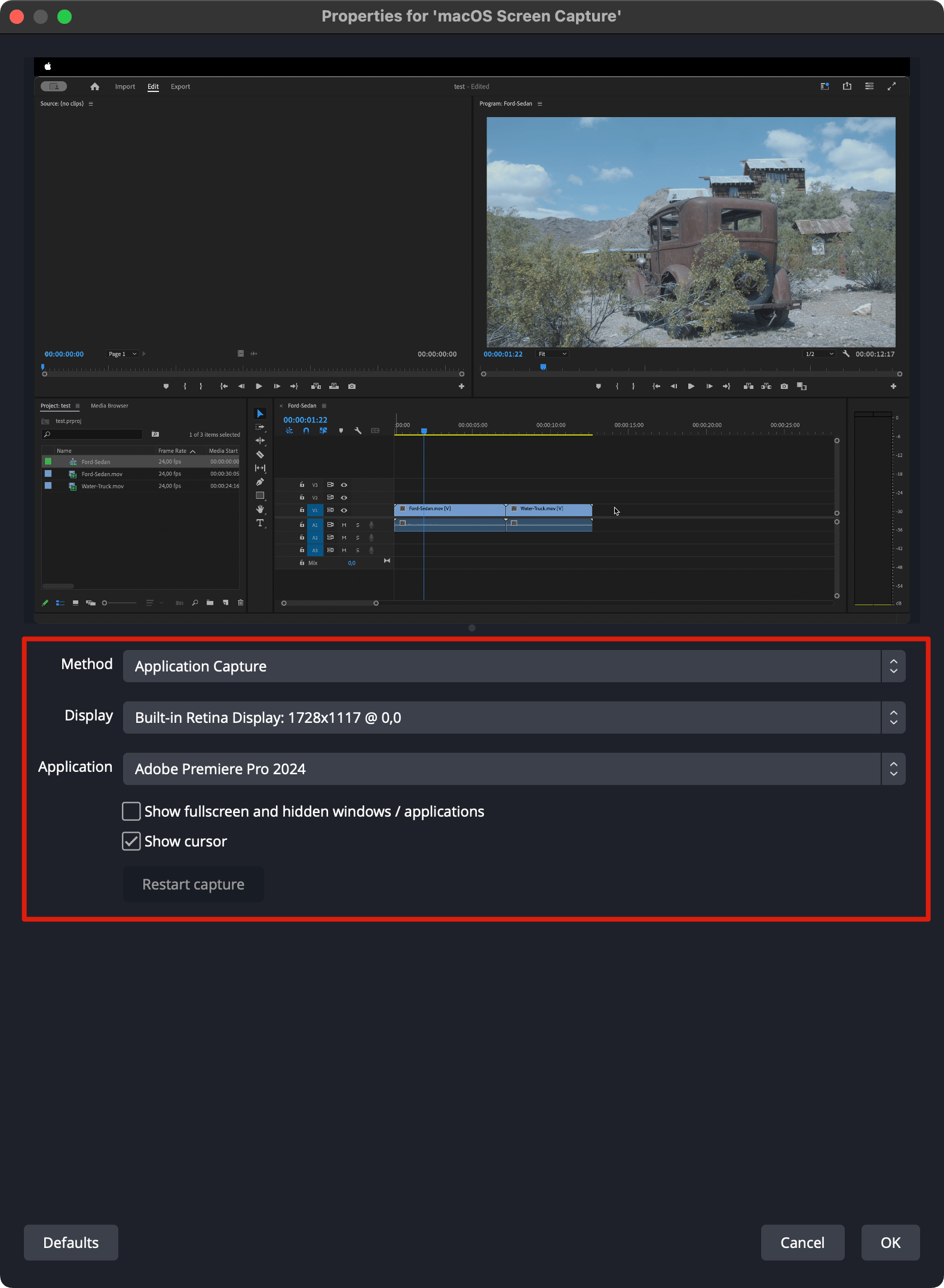This screenshot has height=1288, width=944.
Task: Sort project items by Frame Rate
Action: coord(173,451)
